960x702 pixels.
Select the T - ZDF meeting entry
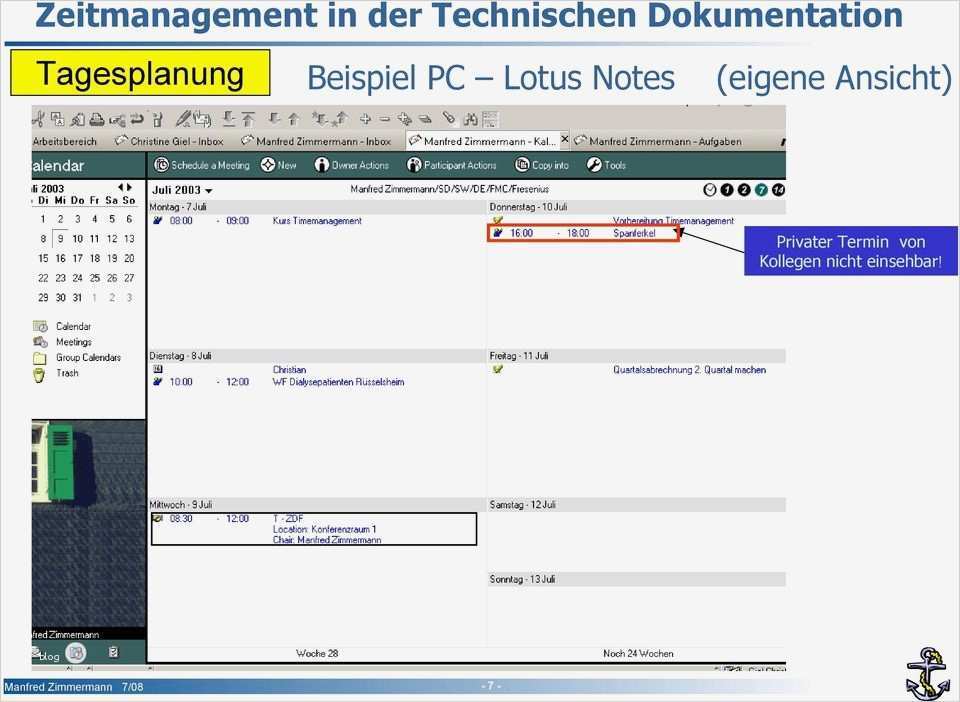(x=313, y=529)
